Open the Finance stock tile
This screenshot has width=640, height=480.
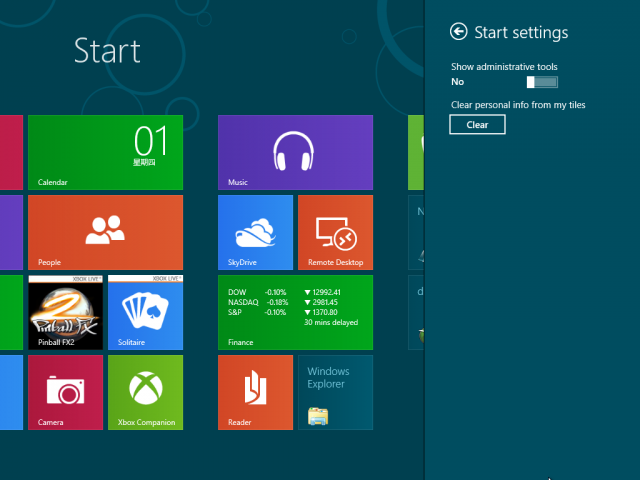(x=295, y=312)
